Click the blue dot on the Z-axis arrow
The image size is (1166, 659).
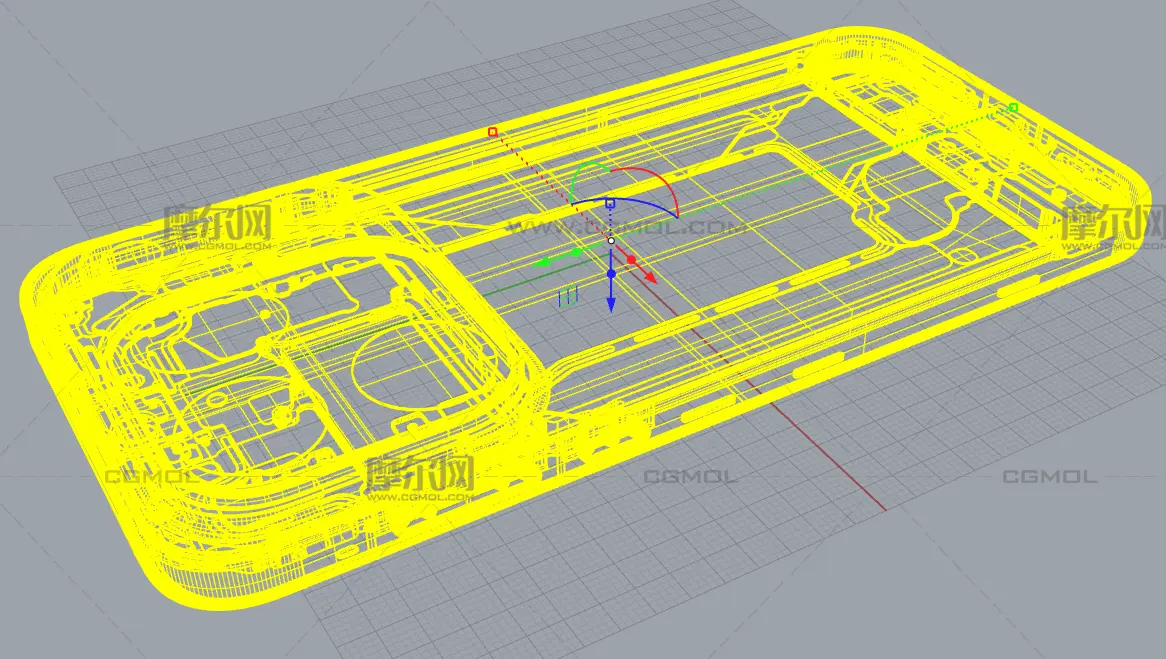coord(611,274)
